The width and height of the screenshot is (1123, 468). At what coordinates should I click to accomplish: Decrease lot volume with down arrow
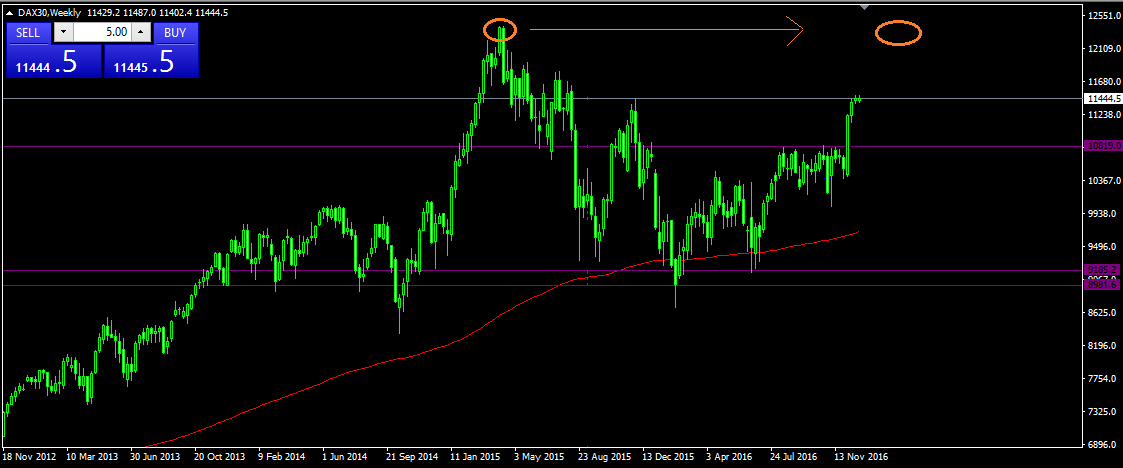click(63, 32)
